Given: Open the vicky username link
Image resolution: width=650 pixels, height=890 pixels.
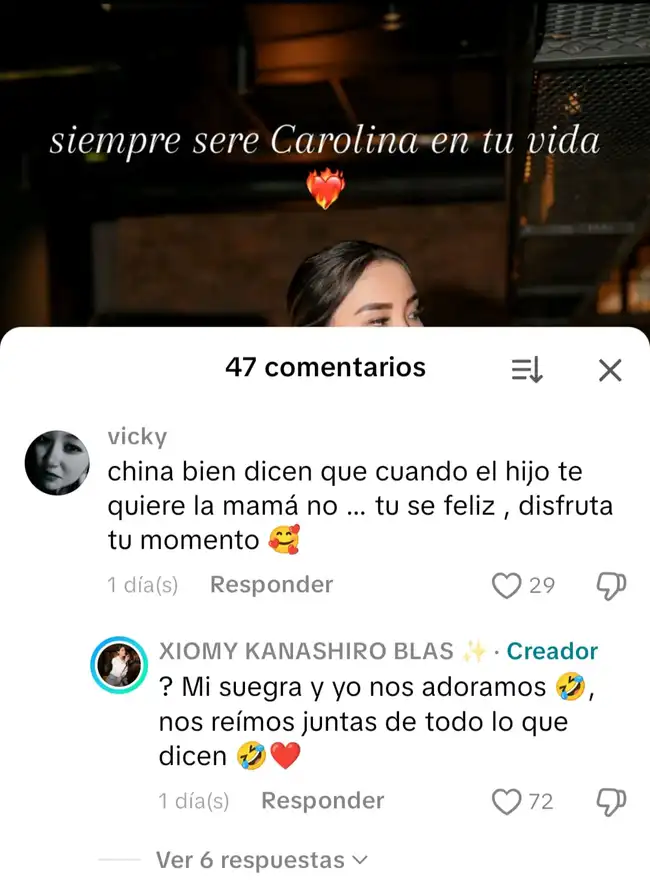Looking at the screenshot, I should [x=137, y=436].
